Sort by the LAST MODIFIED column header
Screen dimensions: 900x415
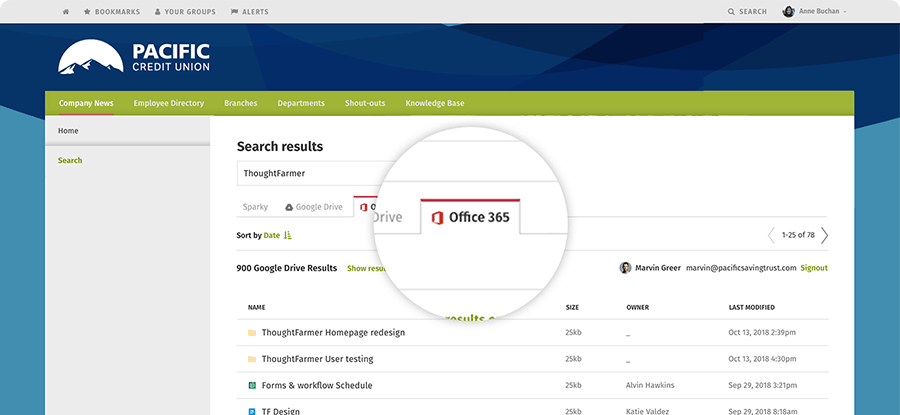[752, 308]
